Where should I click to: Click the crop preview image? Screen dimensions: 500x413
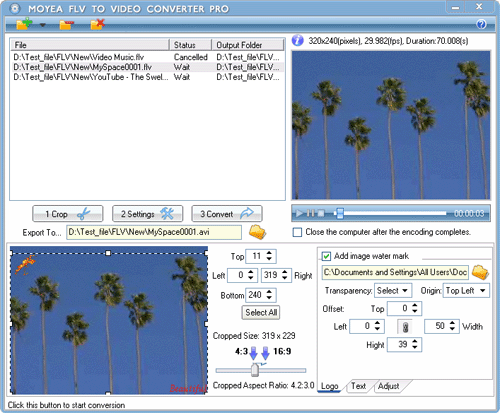109,320
